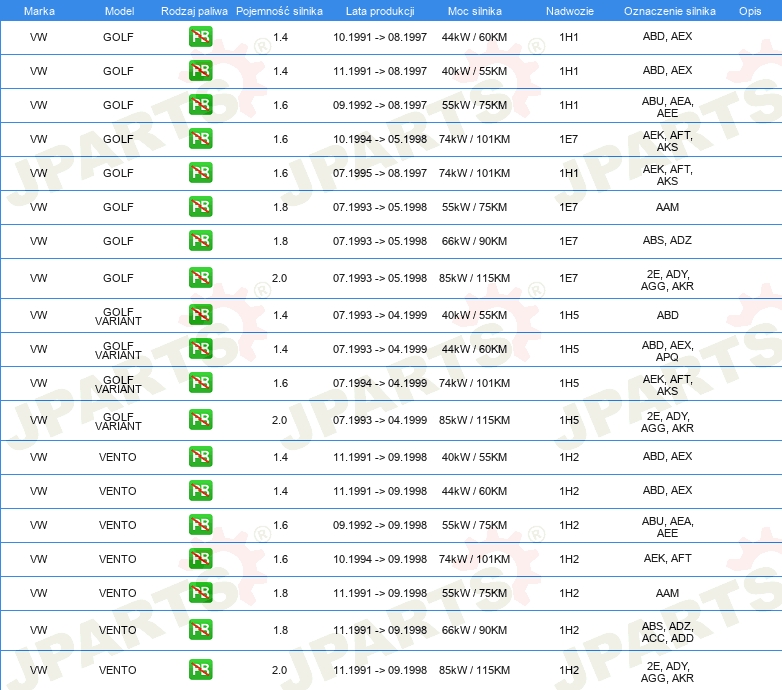Click ABU, AEA, AEE in the Golf row
The height and width of the screenshot is (690, 782).
[667, 107]
